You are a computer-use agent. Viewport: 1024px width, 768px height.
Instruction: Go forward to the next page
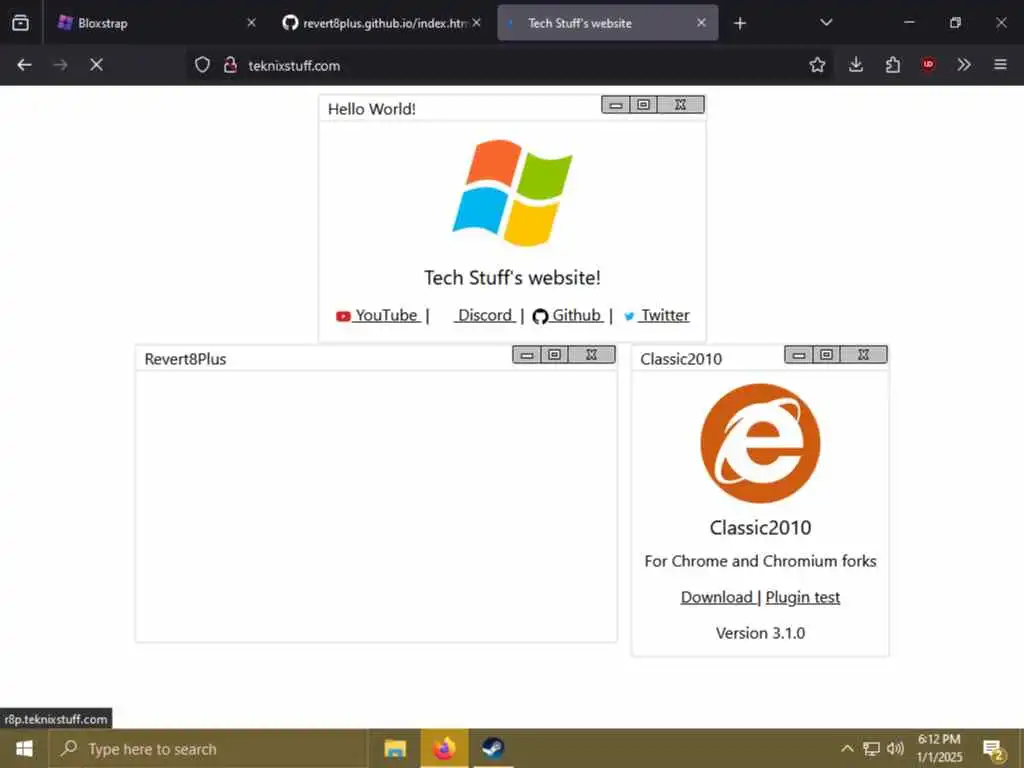click(60, 65)
